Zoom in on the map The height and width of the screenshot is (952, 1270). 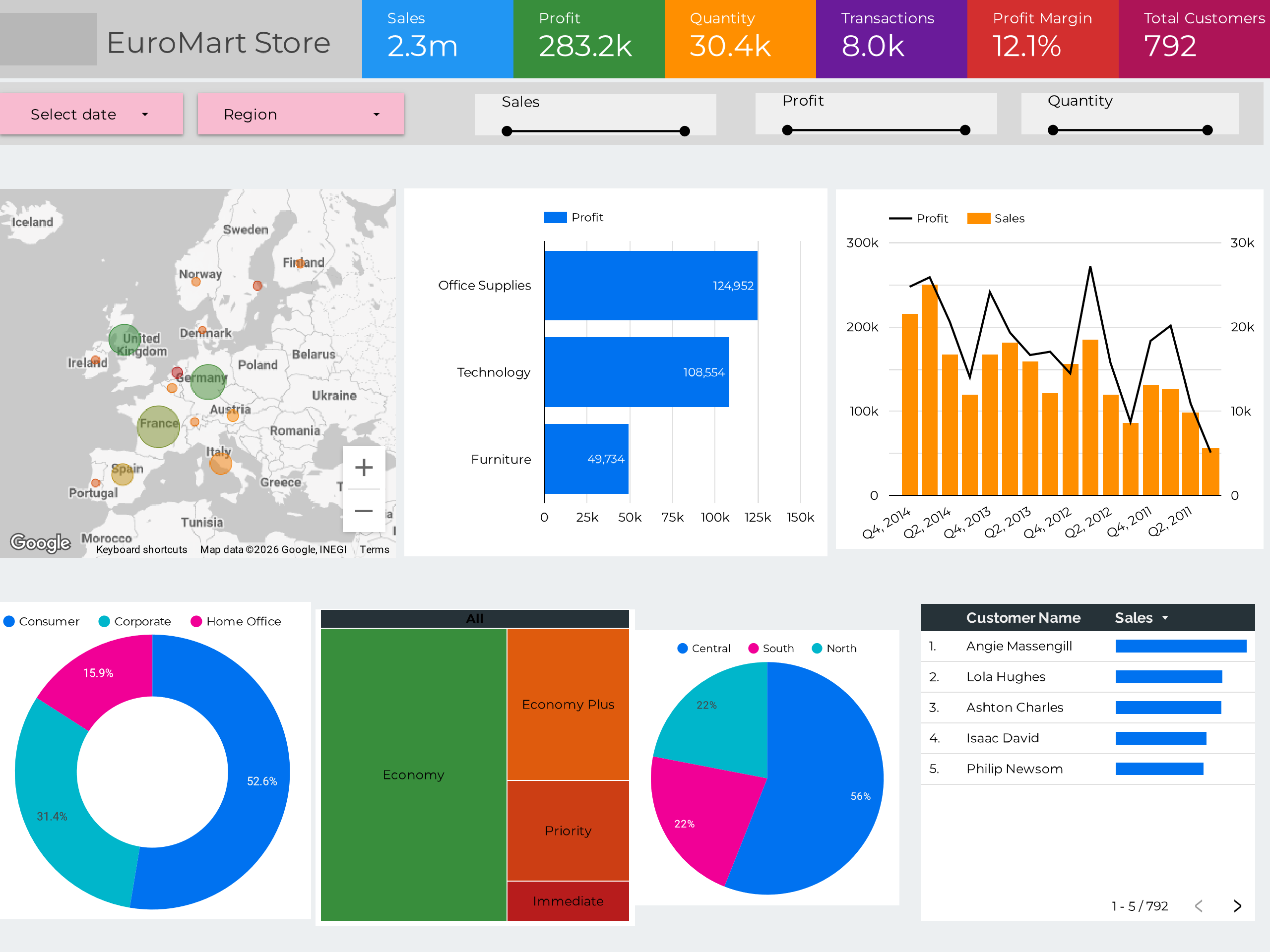pyautogui.click(x=364, y=468)
